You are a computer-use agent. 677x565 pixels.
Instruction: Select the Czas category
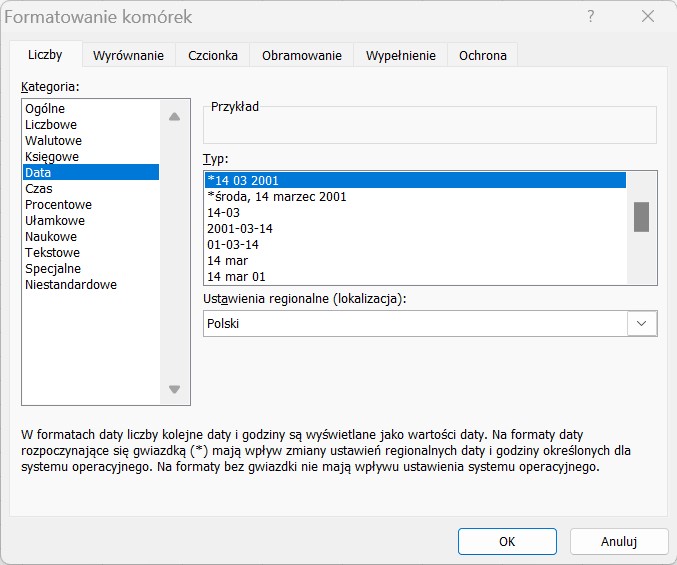coord(91,189)
